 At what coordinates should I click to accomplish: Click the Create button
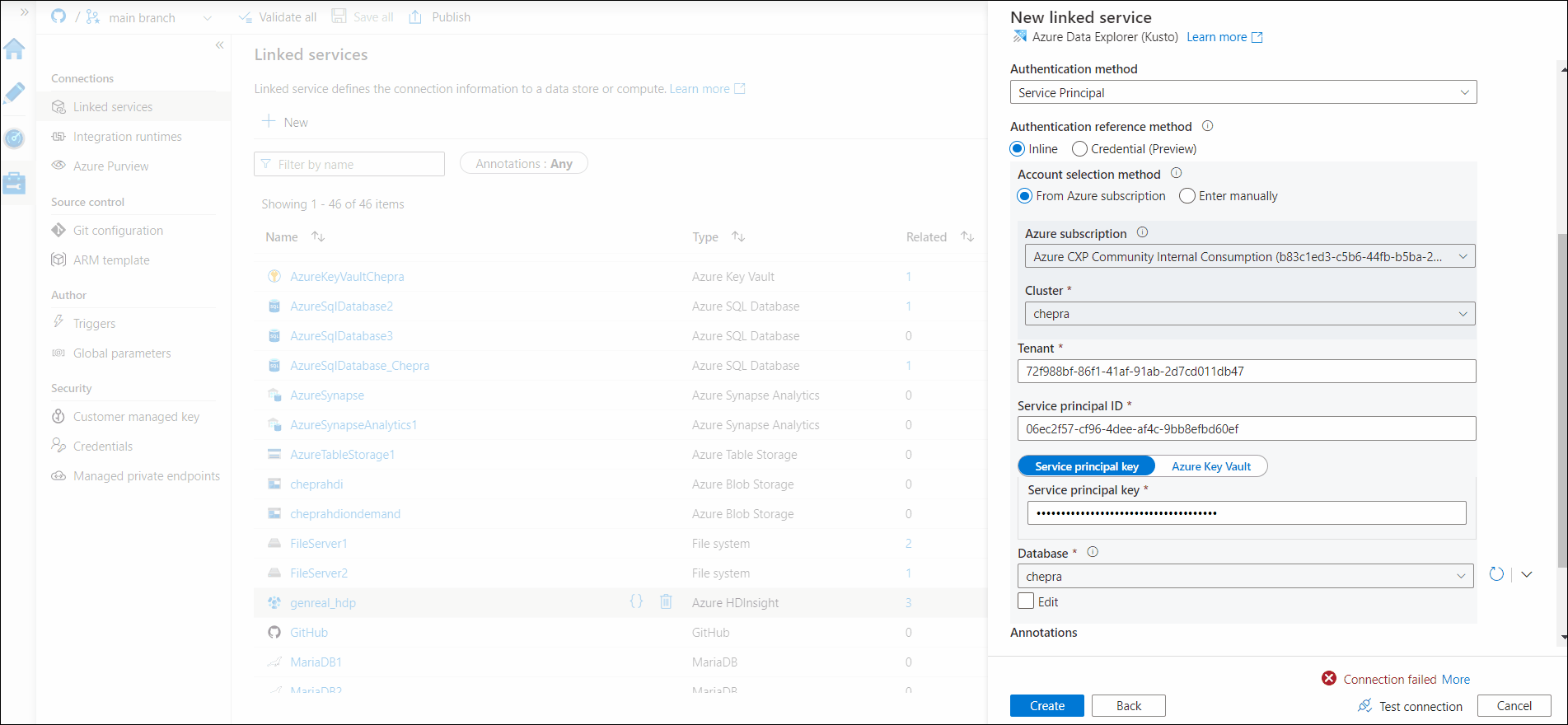[x=1046, y=706]
